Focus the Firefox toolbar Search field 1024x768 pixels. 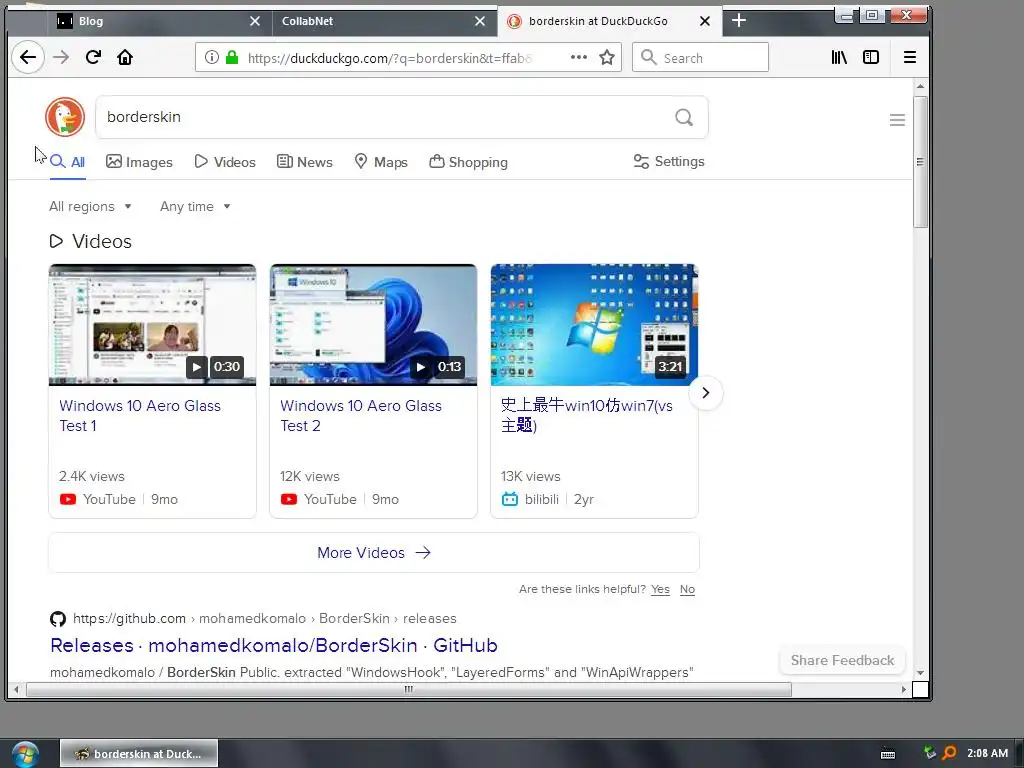[700, 57]
